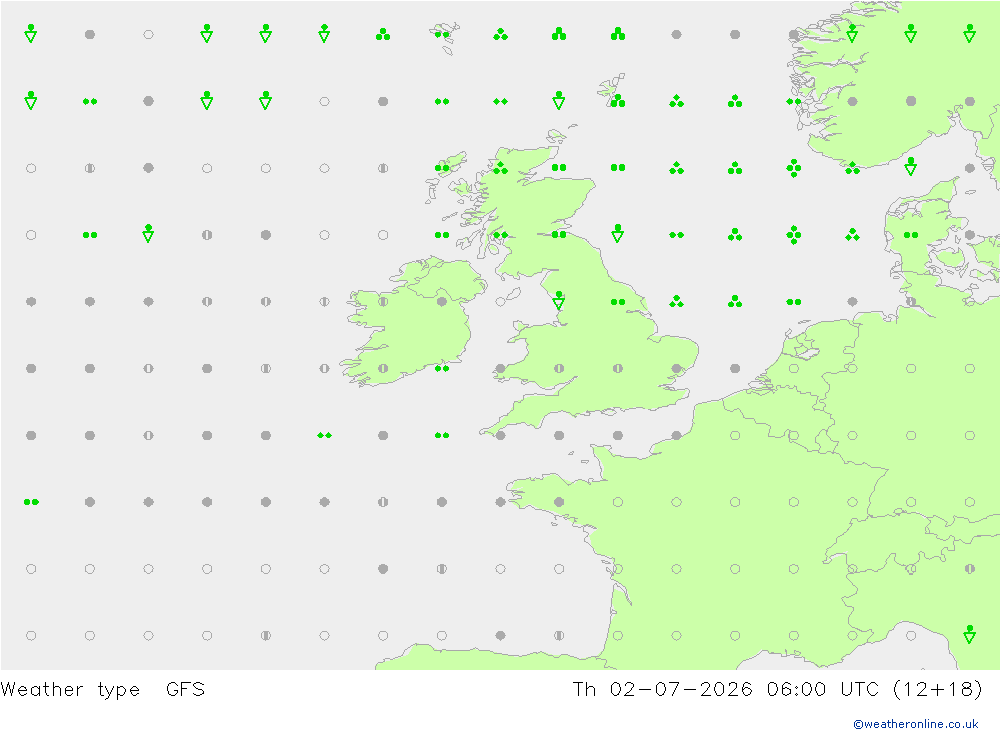Select the rain symbol over Shetland Islands

(x=617, y=100)
